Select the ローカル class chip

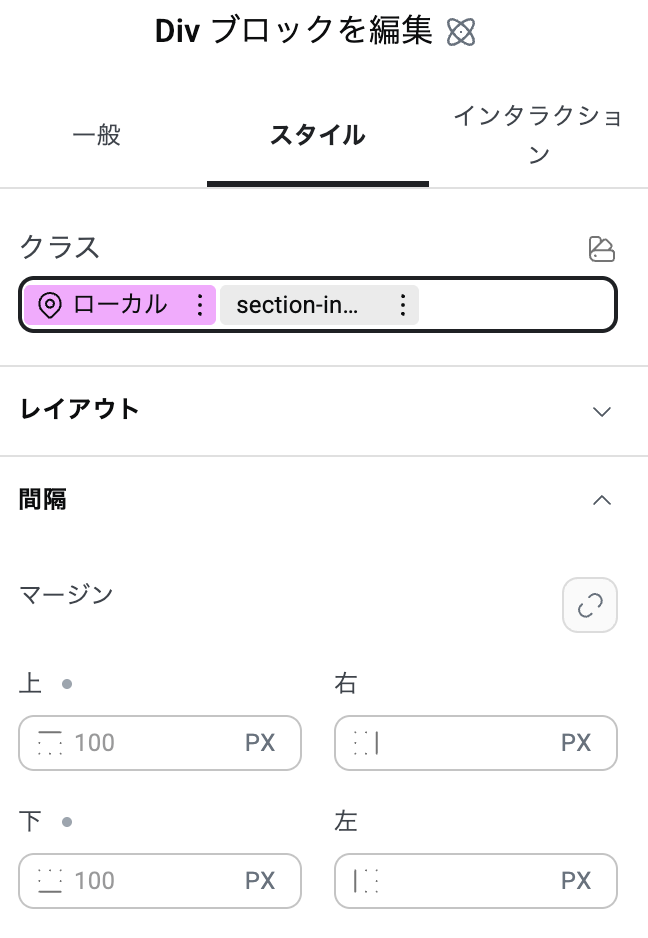click(120, 305)
